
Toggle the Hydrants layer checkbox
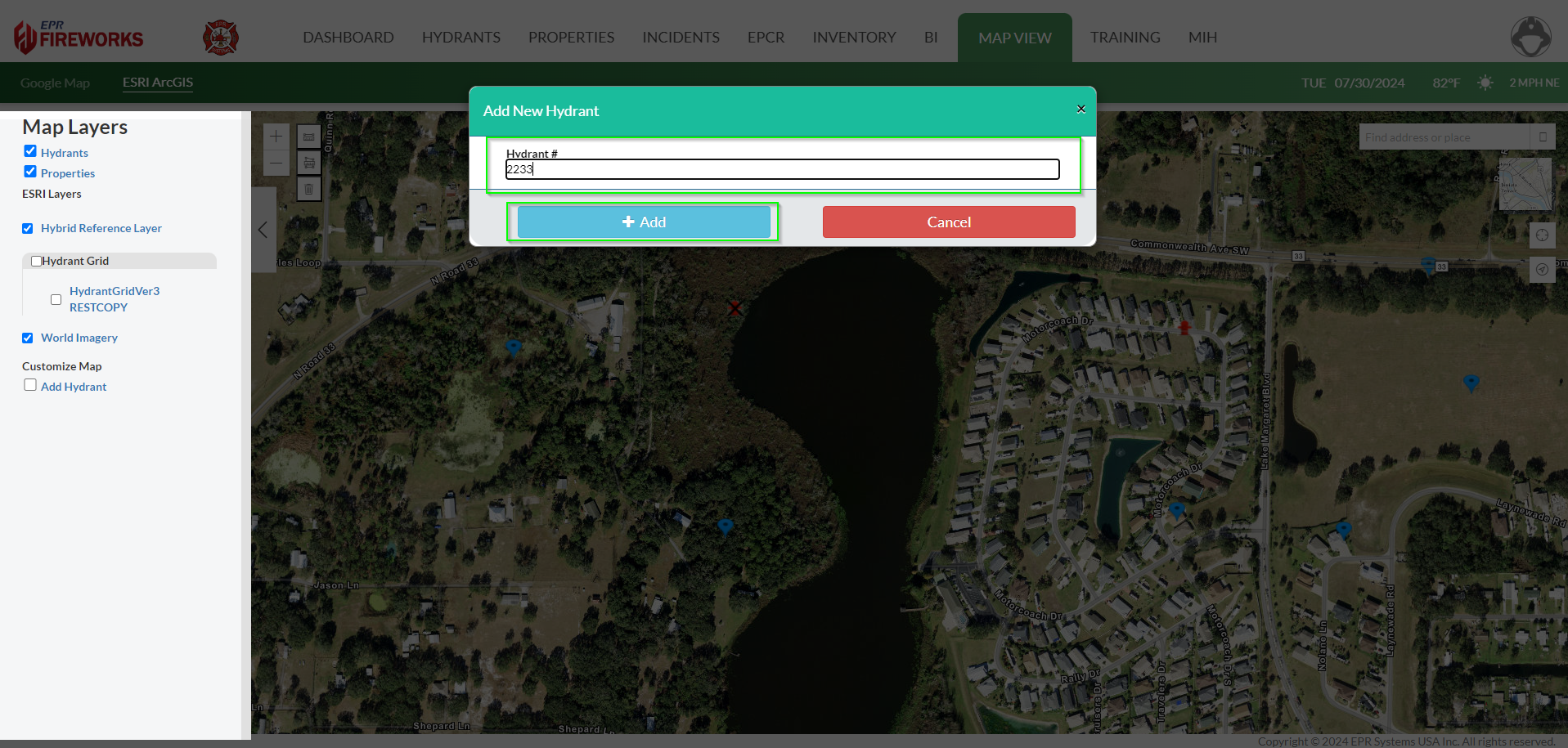pos(30,151)
